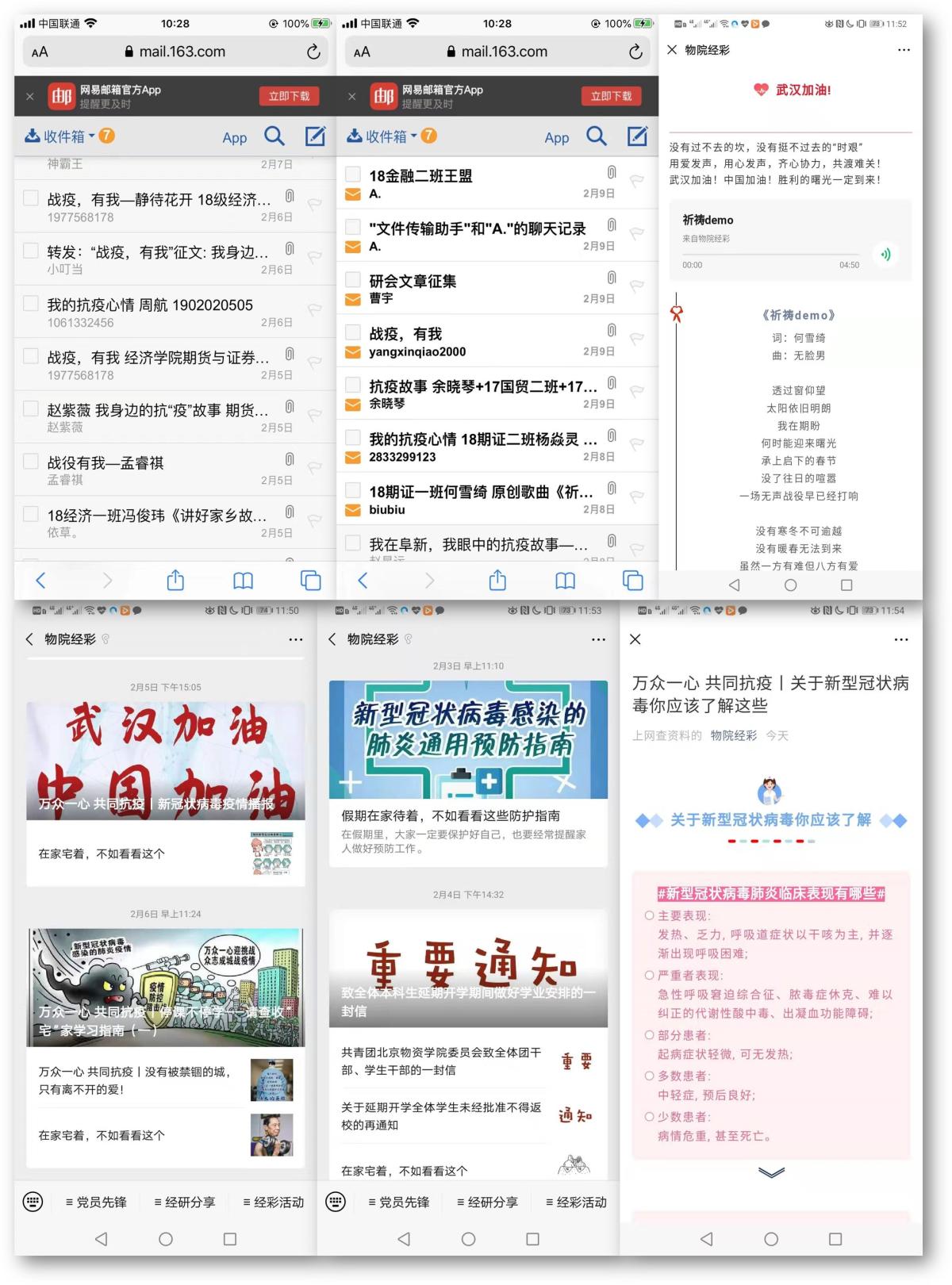This screenshot has width=952, height=1285.
Task: Go back from the 11:53 物院经彩 chat screen
Action: tap(332, 639)
